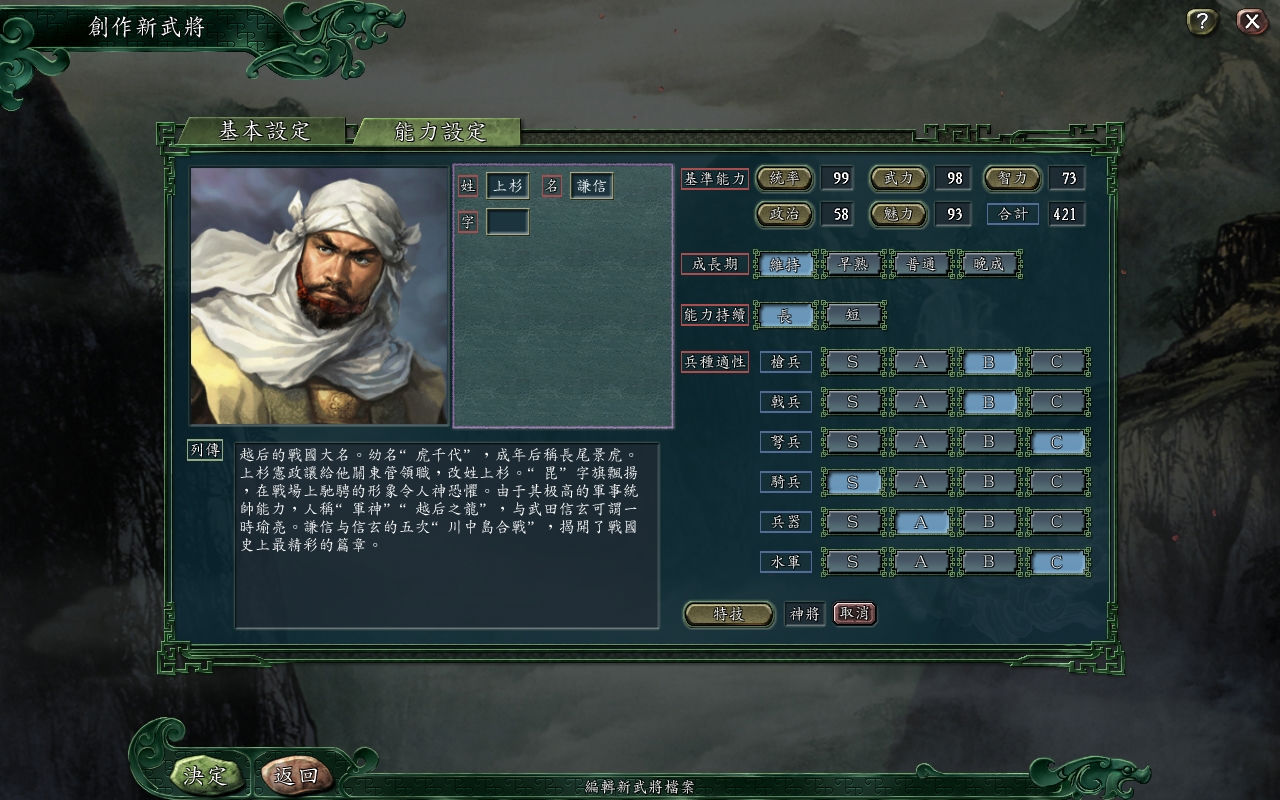Click the 武力 ability button
This screenshot has height=800, width=1280.
click(x=898, y=178)
